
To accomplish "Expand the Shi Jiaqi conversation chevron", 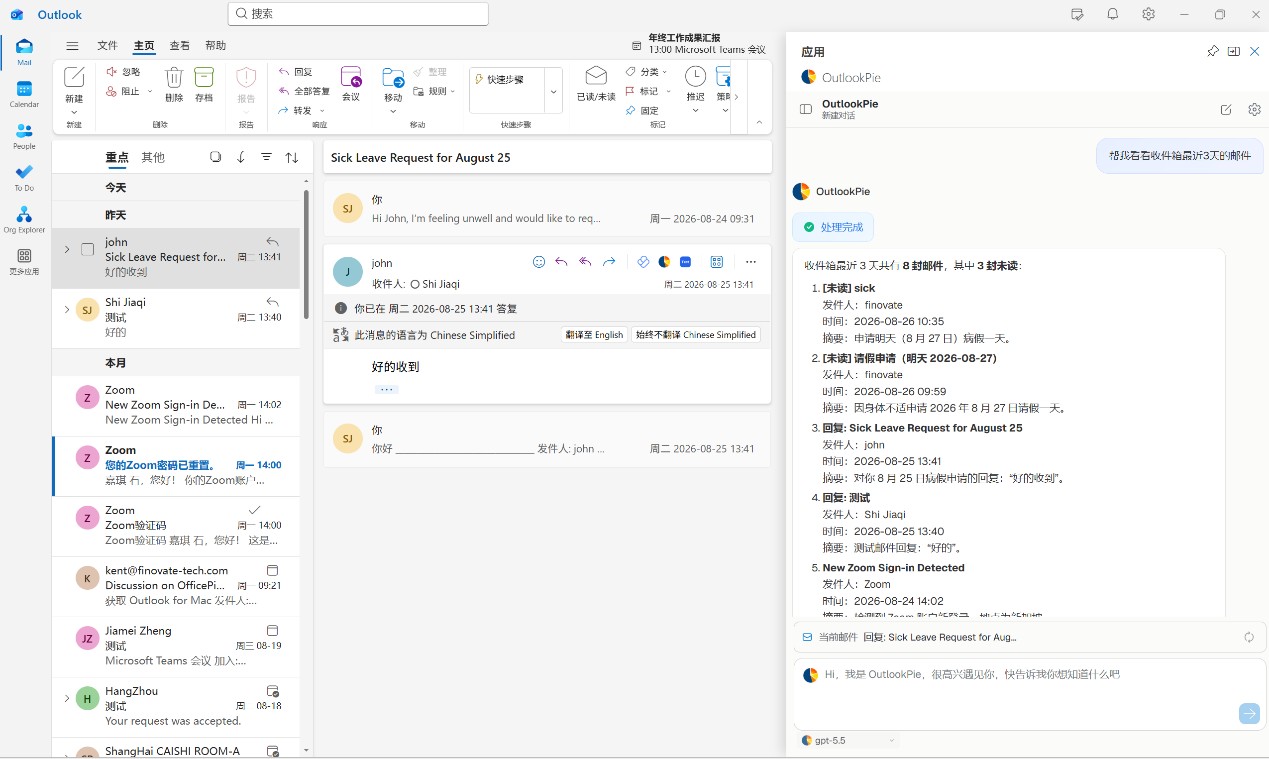I will [x=67, y=309].
